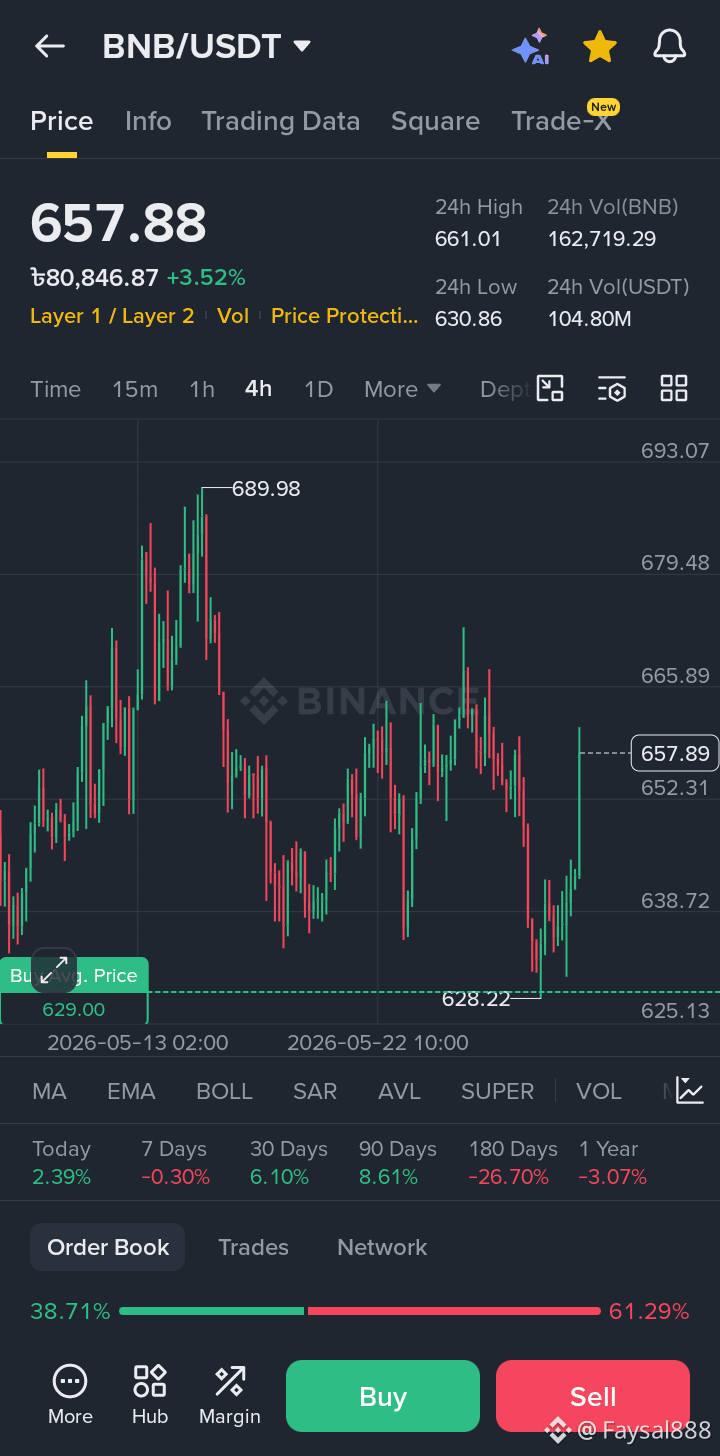720x1456 pixels.
Task: Switch to the Price tab
Action: (62, 121)
